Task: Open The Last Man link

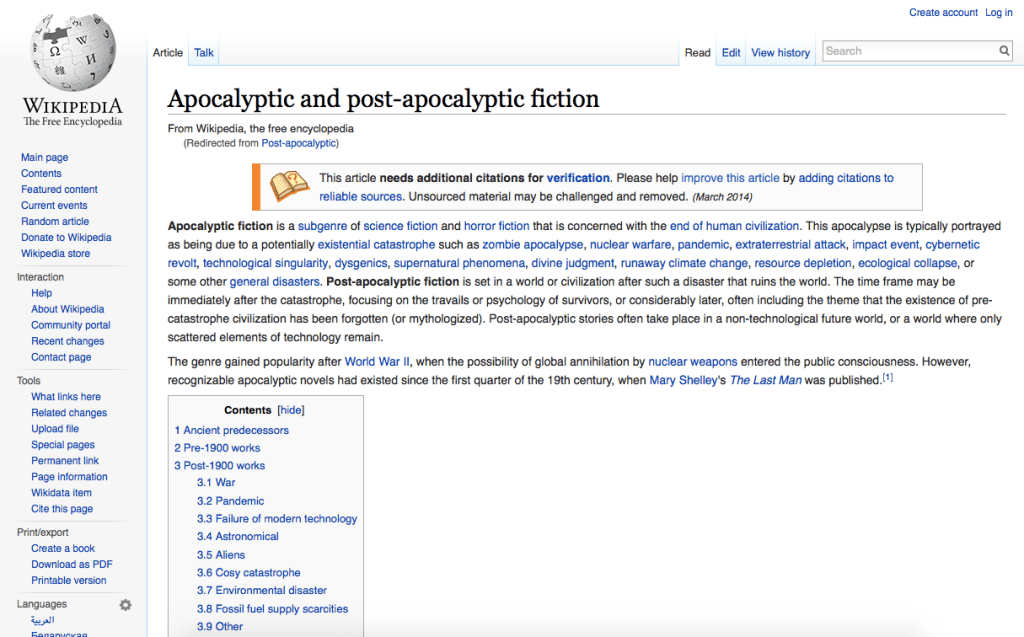Action: tap(765, 380)
